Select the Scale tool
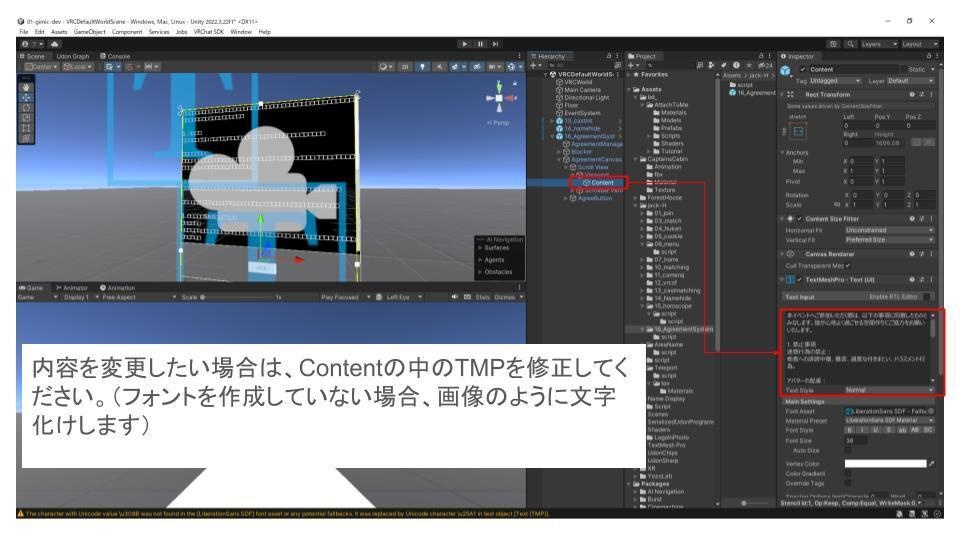Screen dimensions: 960x540 coord(26,118)
